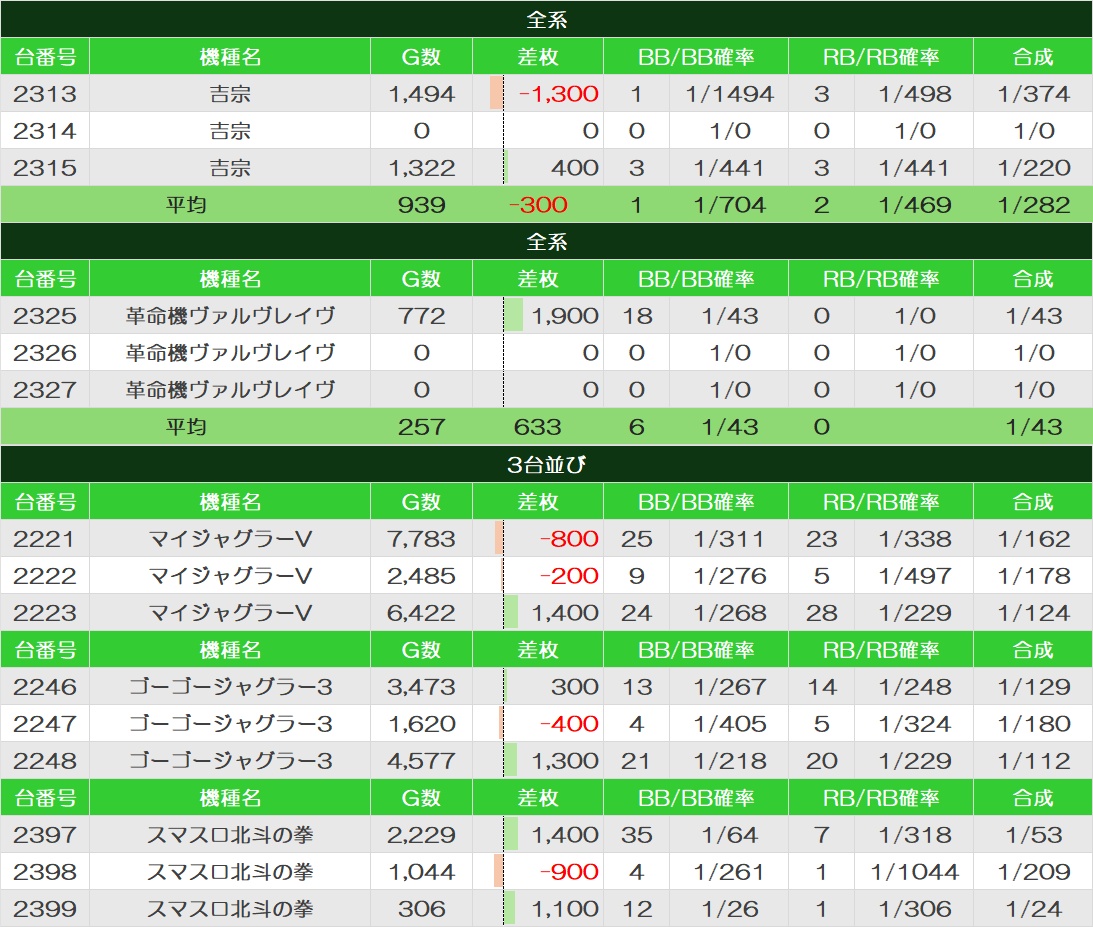This screenshot has width=1093, height=927.
Task: Click G数 value 306
Action: (x=422, y=908)
